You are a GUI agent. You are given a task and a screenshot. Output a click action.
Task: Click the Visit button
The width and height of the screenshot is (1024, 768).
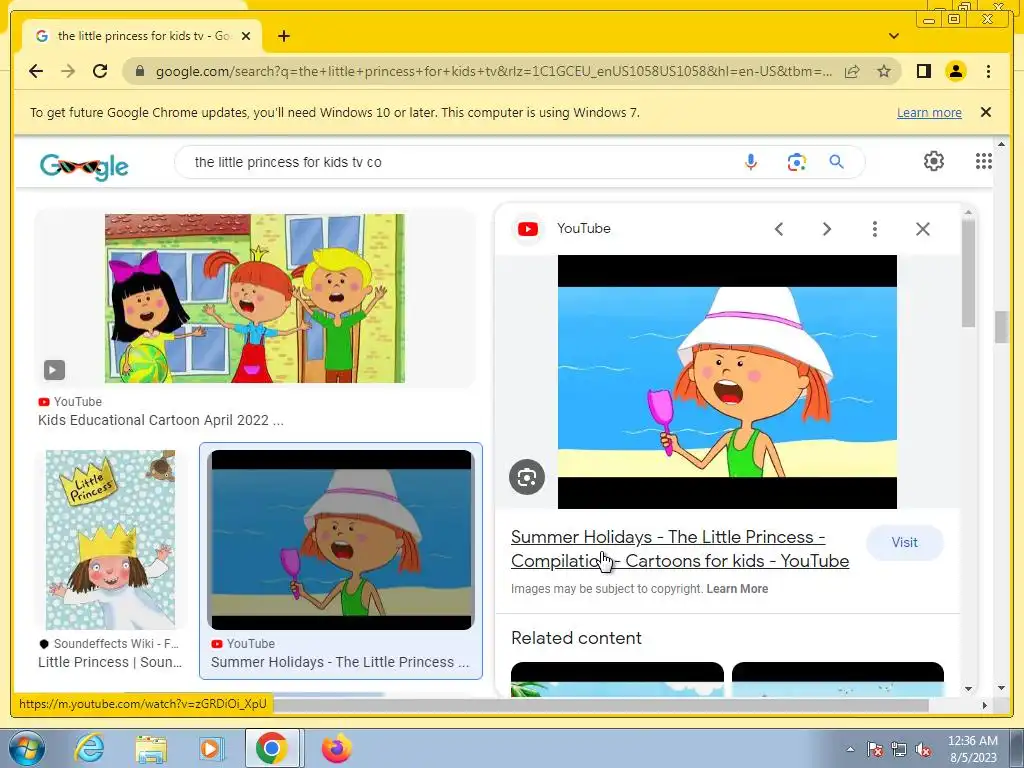(904, 543)
